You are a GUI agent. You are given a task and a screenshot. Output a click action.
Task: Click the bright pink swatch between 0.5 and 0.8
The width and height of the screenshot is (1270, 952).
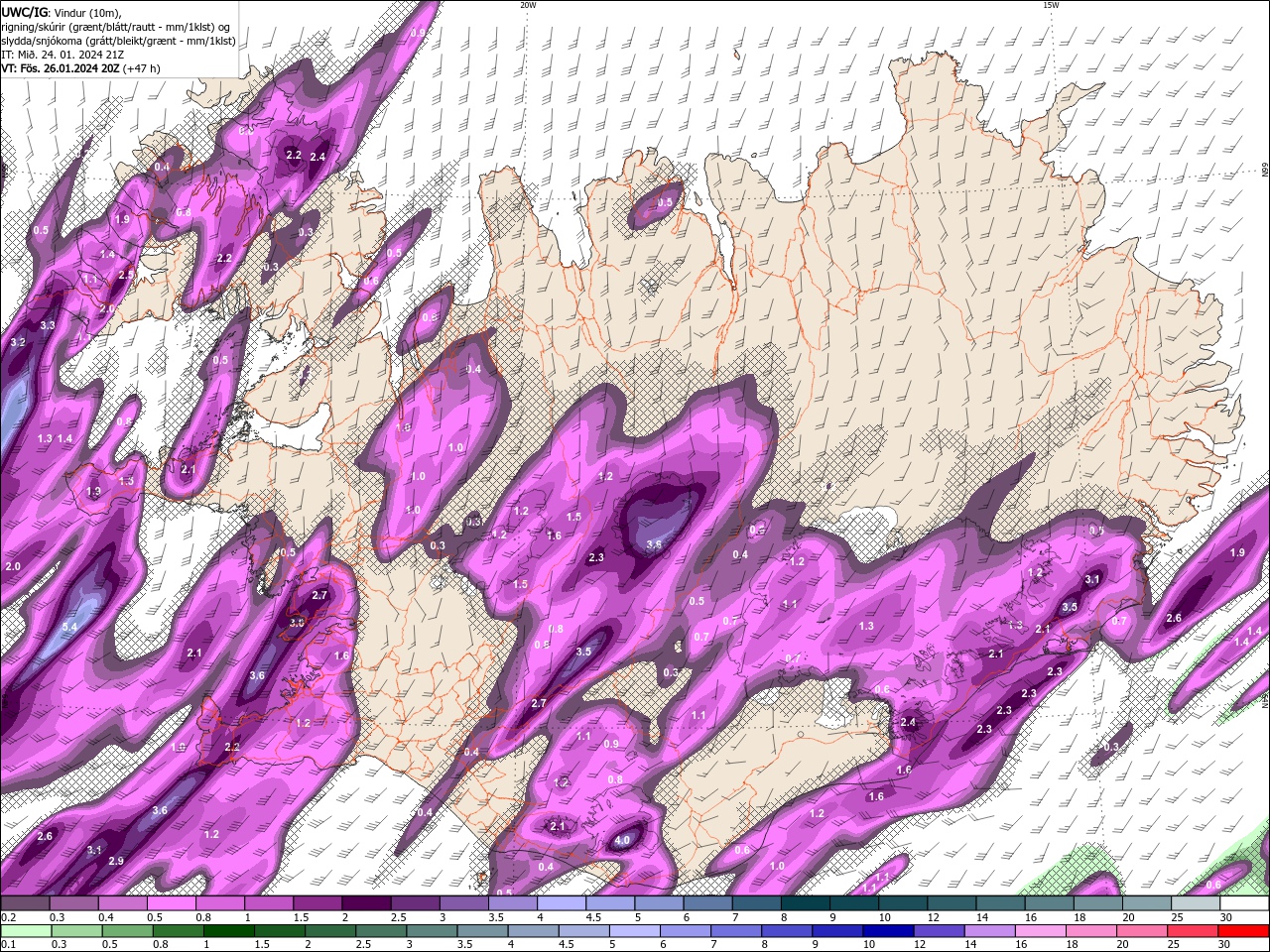[x=171, y=903]
